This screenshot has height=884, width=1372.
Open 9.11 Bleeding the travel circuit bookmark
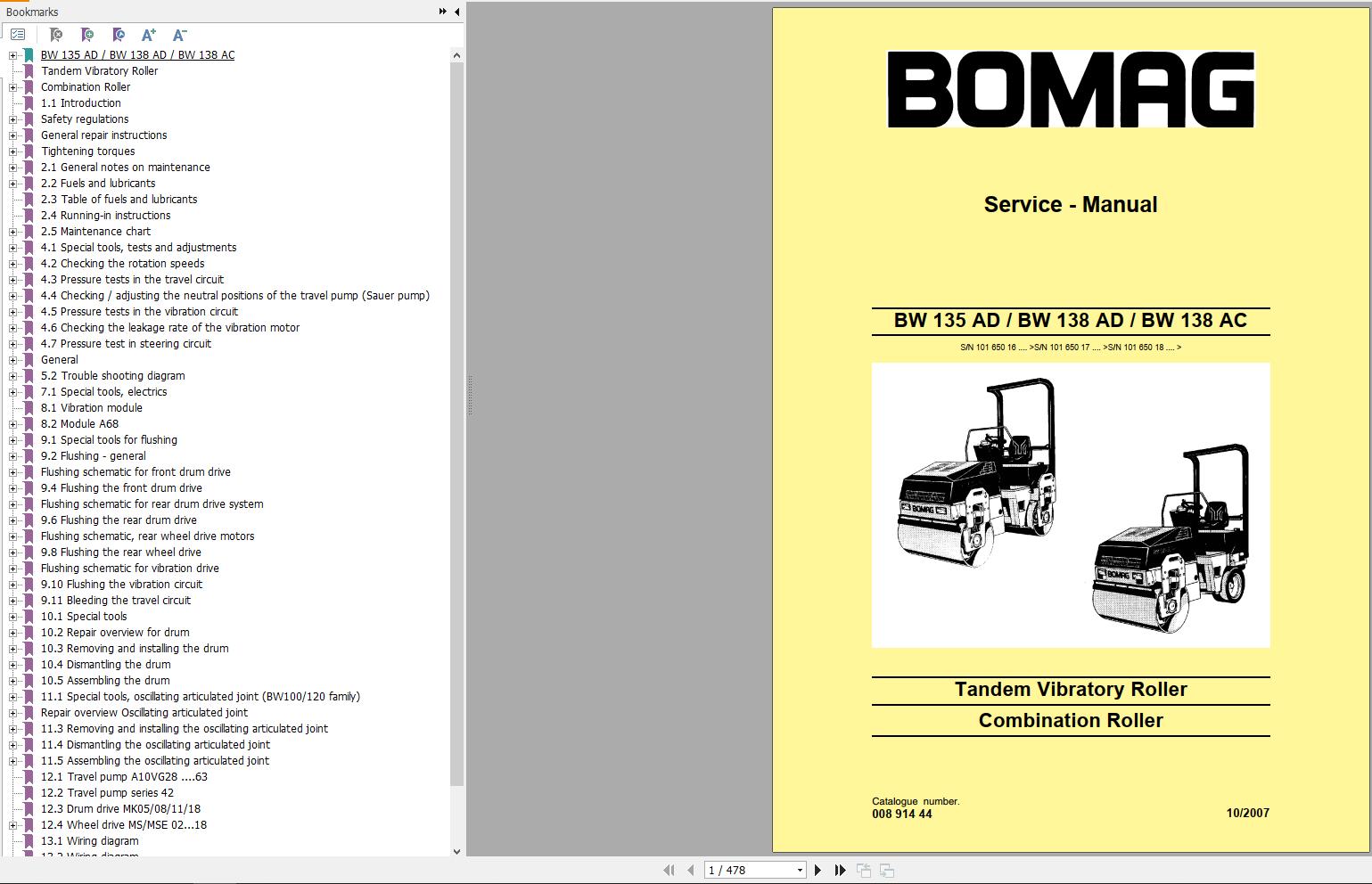point(116,601)
